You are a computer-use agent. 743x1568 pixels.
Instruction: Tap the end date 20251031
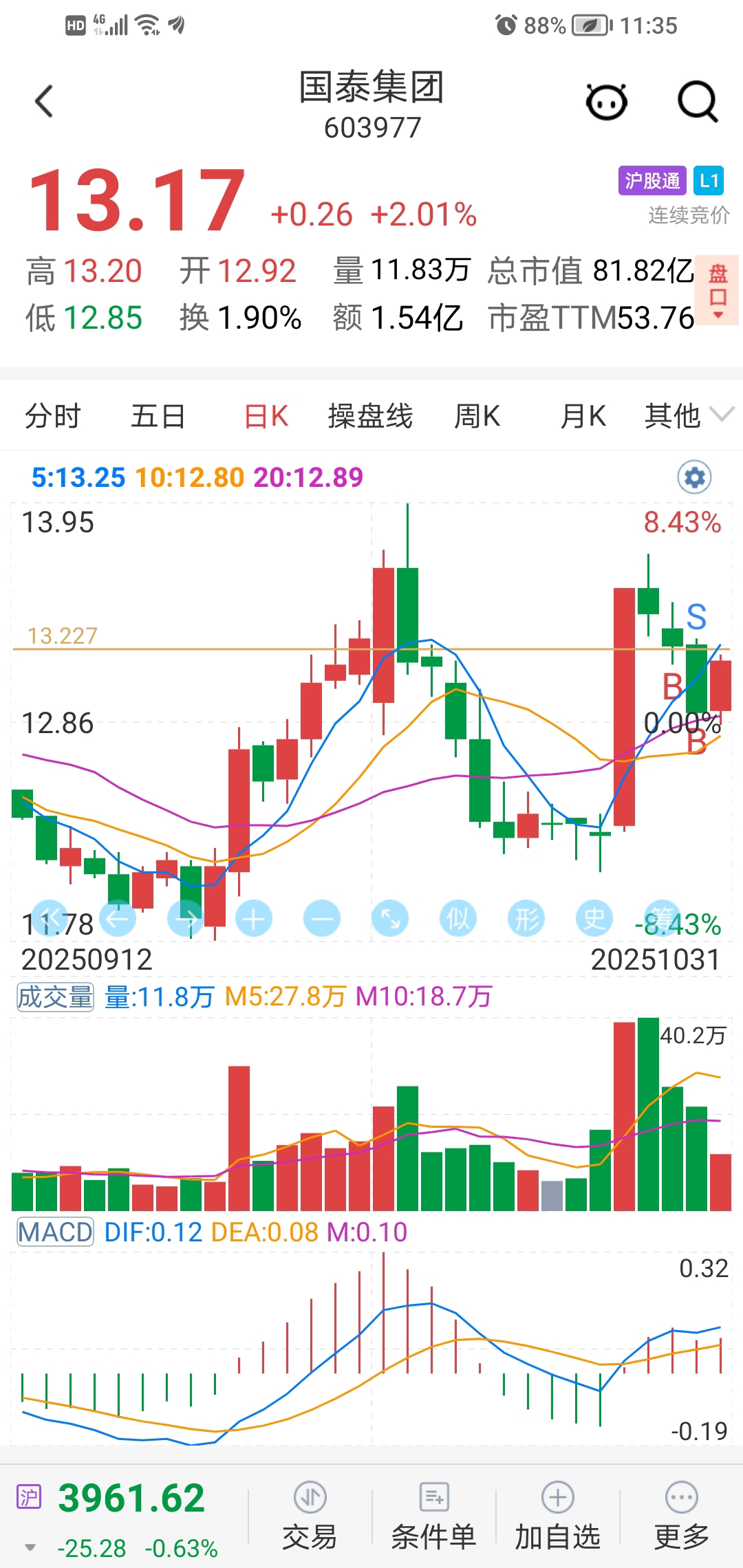point(655,959)
